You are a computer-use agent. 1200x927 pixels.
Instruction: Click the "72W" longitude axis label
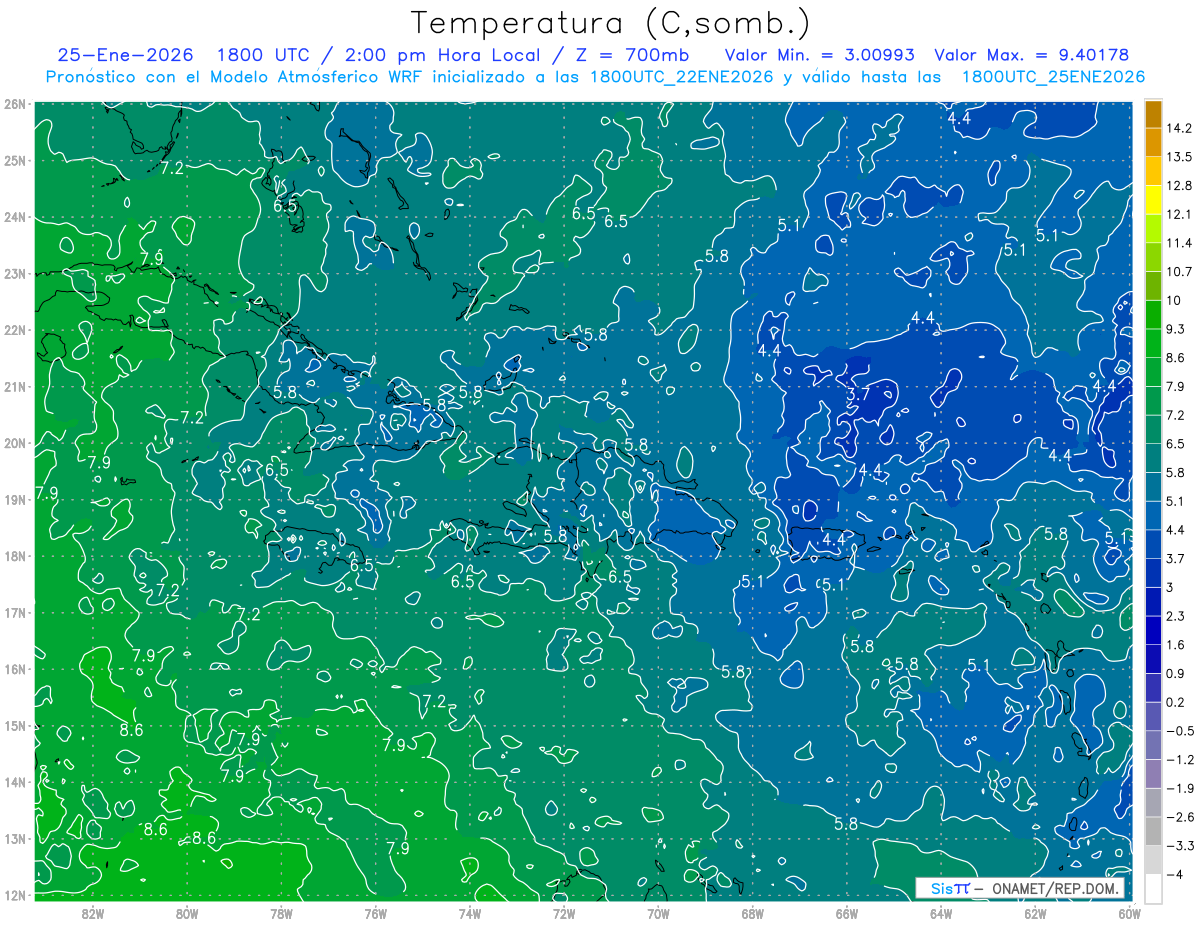pos(564,913)
